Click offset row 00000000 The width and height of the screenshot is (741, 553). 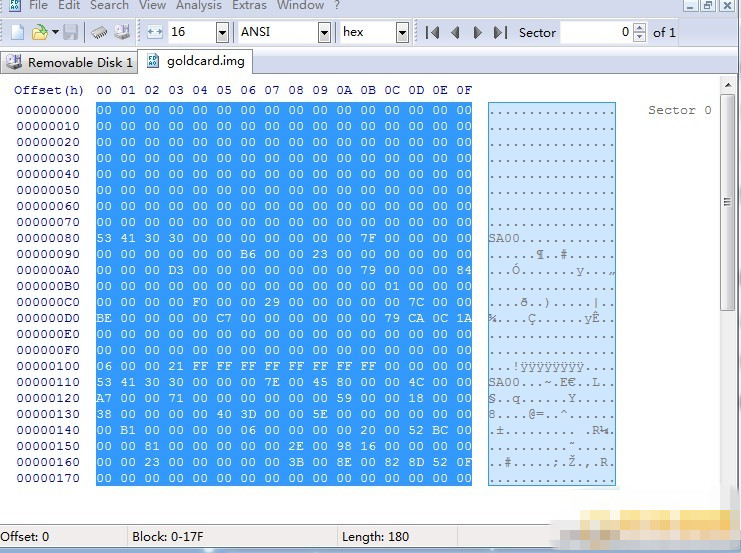pos(48,110)
